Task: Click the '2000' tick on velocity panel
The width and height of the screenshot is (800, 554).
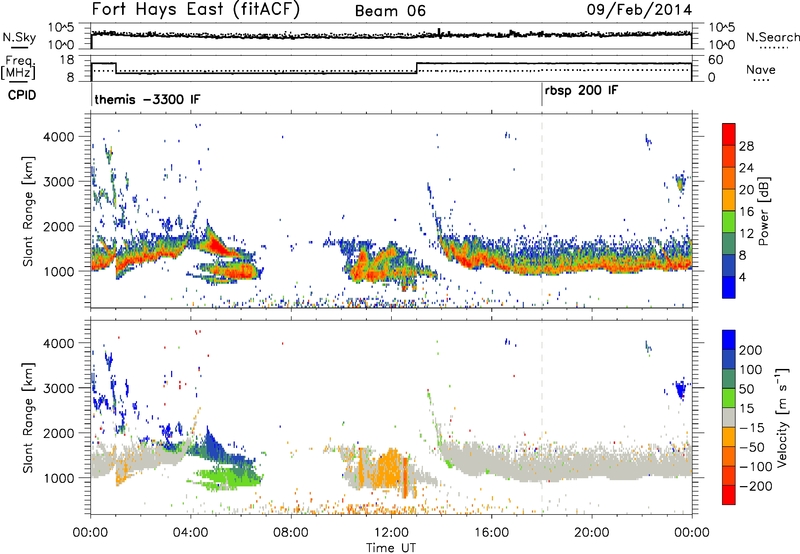Action: pos(59,433)
